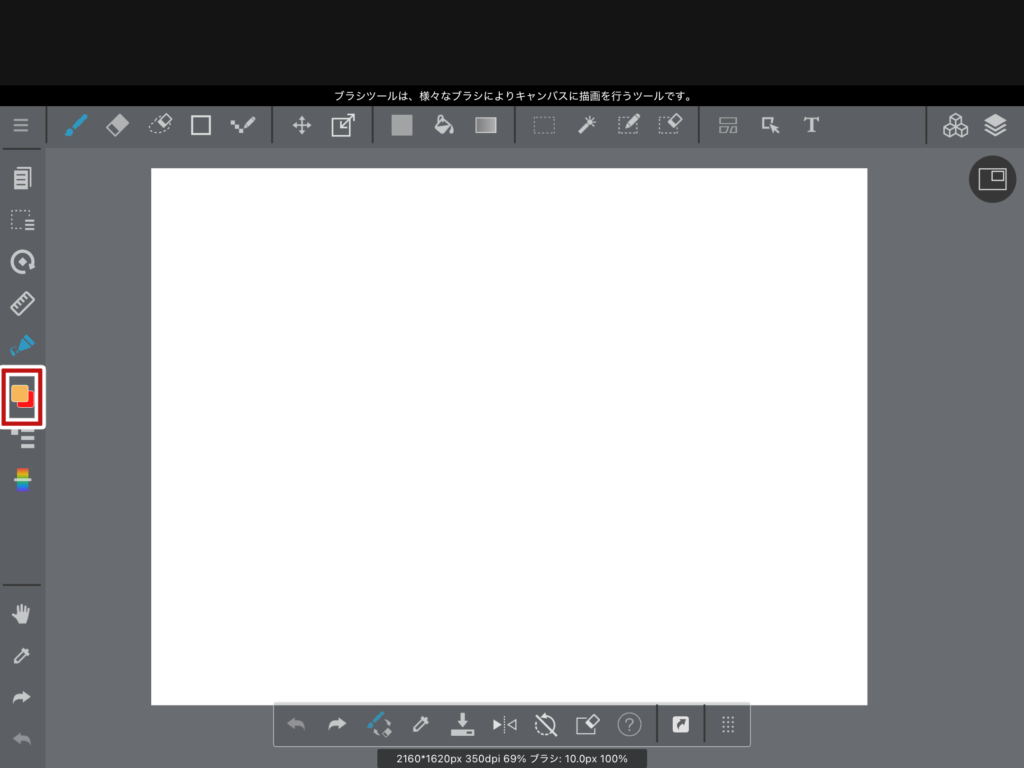This screenshot has height=768, width=1024.
Task: Choose the Magic Wand selection tool
Action: tap(587, 125)
